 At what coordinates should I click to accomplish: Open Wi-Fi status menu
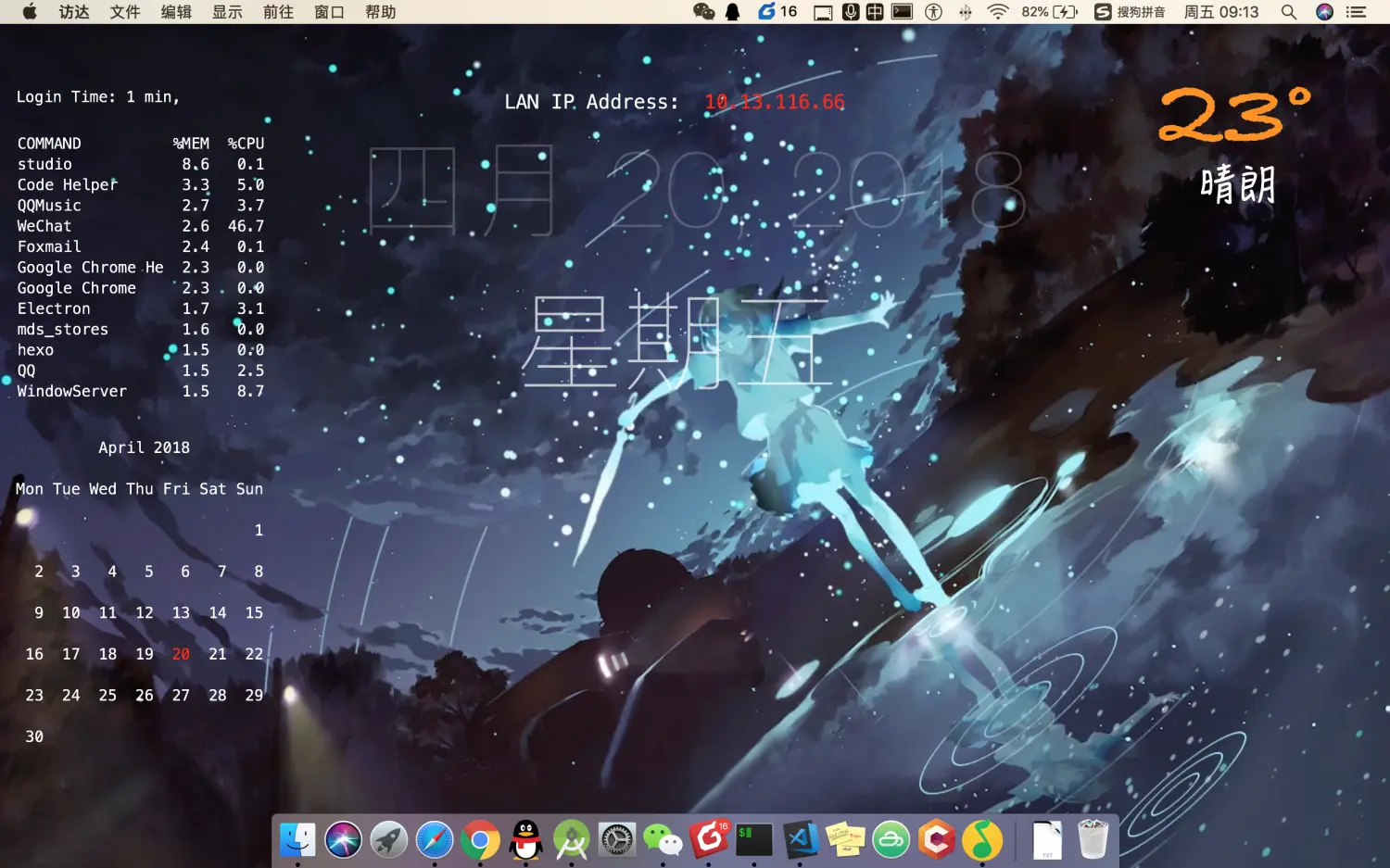pyautogui.click(x=998, y=12)
